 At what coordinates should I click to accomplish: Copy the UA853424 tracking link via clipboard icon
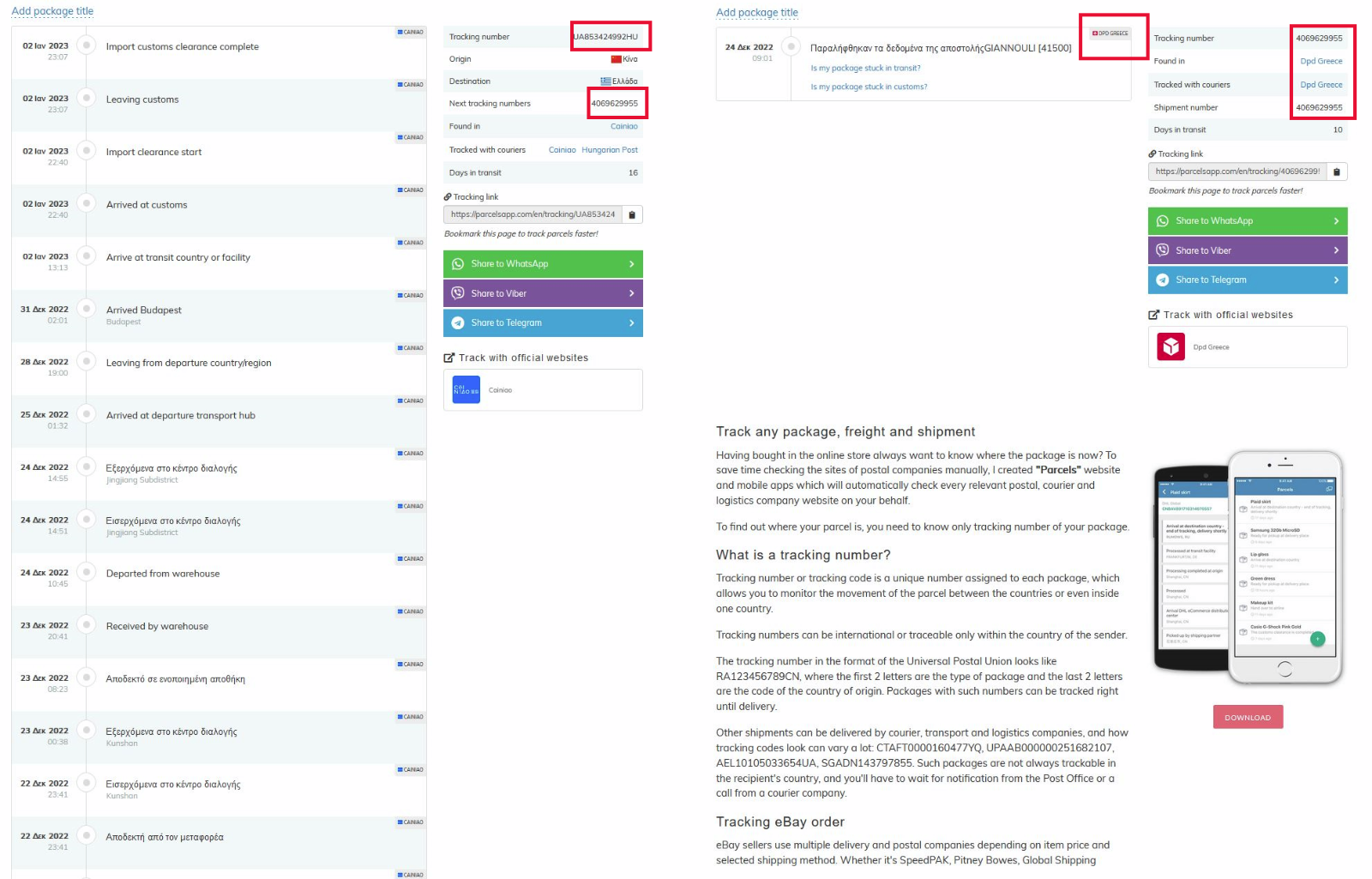pyautogui.click(x=632, y=215)
